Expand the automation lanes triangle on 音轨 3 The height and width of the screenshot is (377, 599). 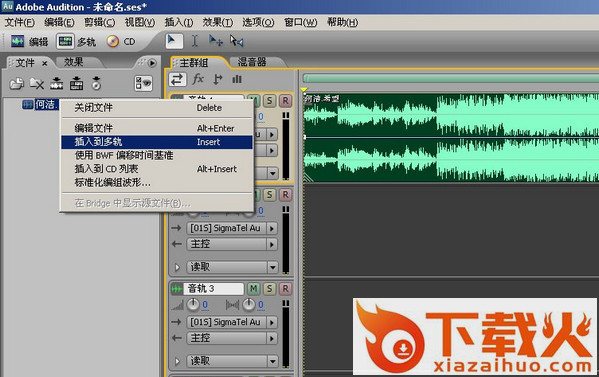pyautogui.click(x=177, y=361)
